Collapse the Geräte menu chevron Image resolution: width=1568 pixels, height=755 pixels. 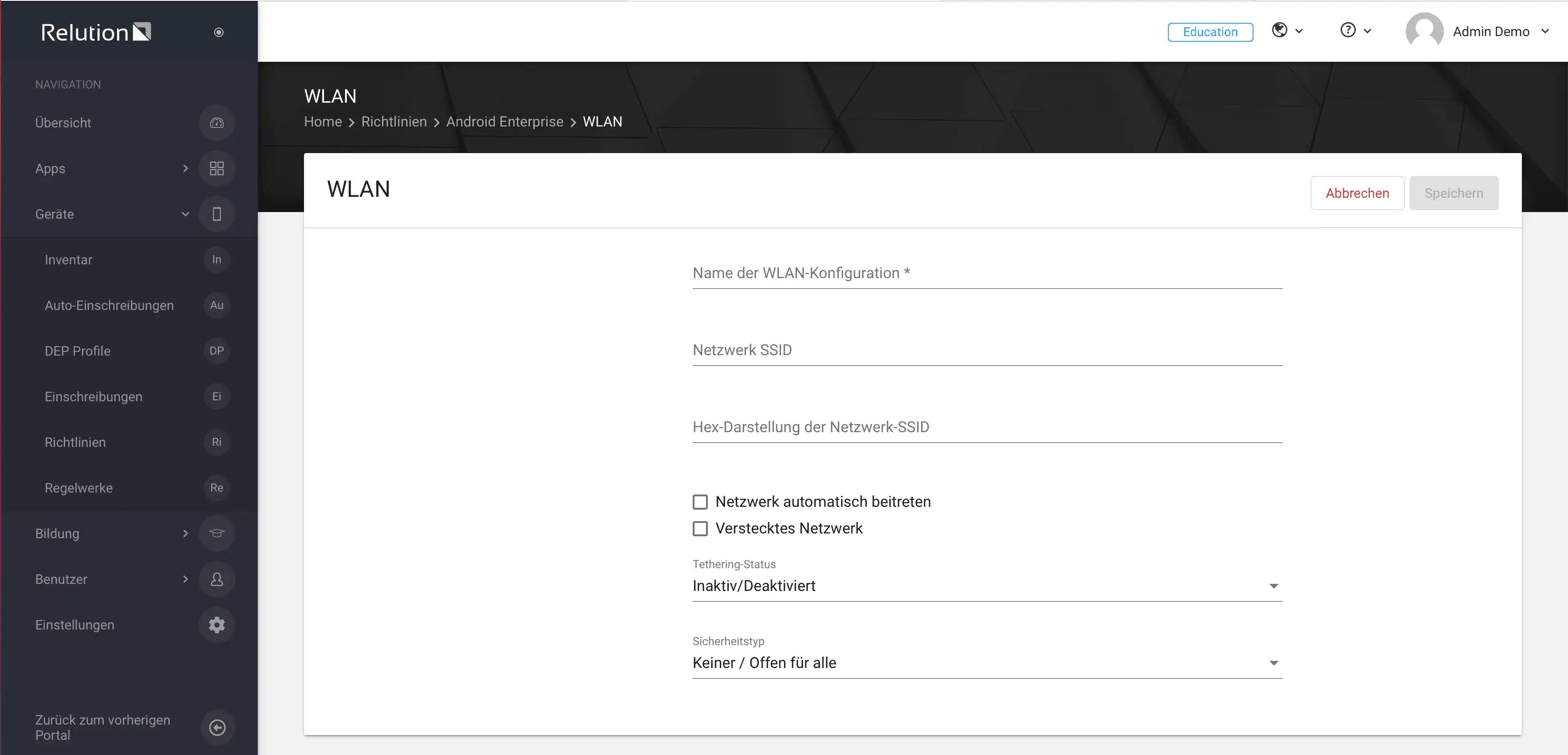(186, 214)
